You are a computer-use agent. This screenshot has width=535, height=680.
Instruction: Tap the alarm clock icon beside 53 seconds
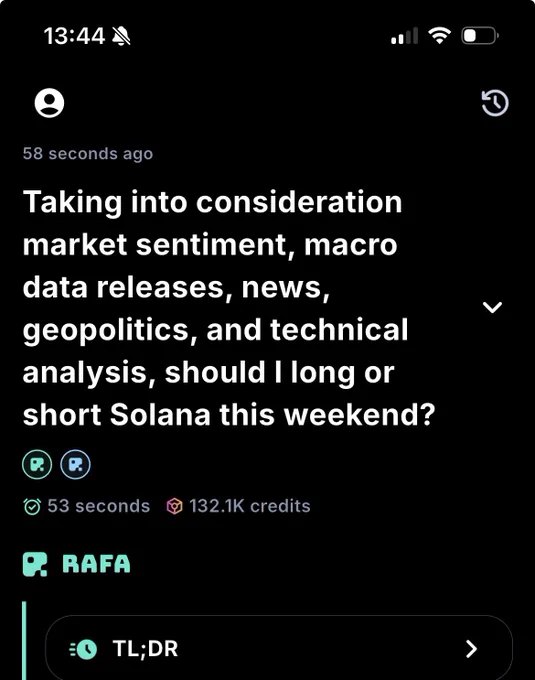(32, 506)
